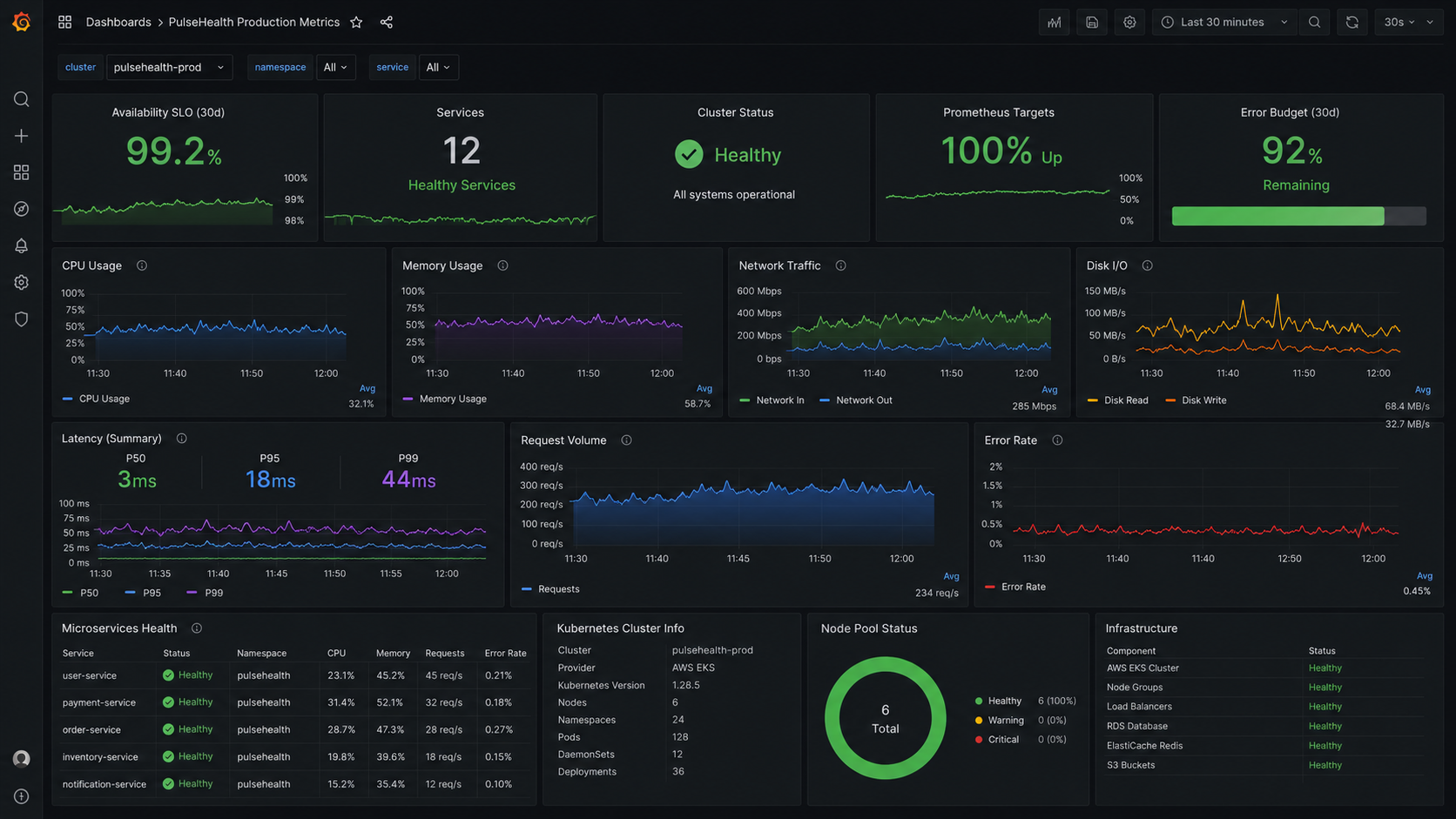
Task: Open the service All dropdown
Action: [x=439, y=67]
